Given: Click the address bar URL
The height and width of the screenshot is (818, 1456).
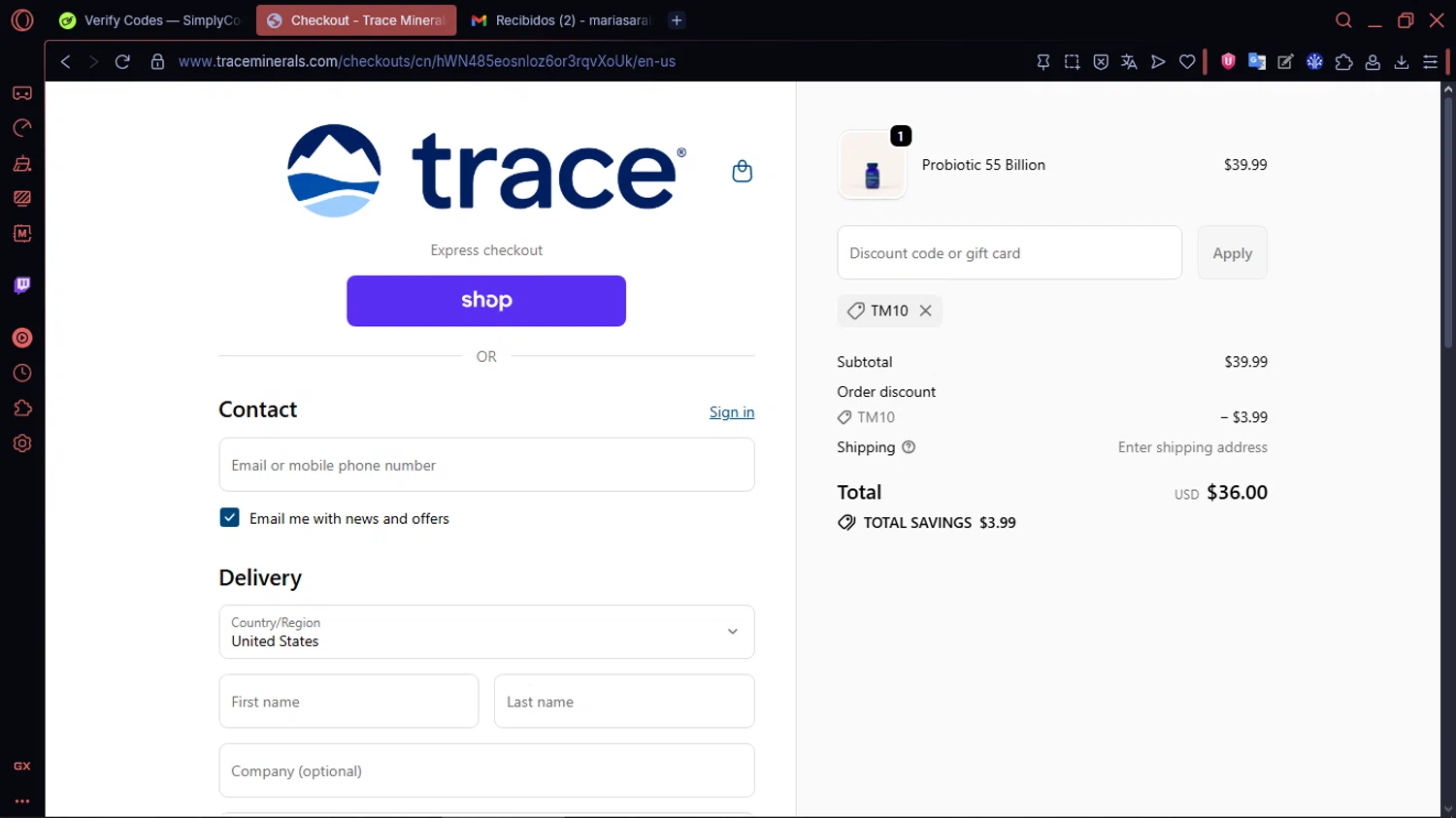Looking at the screenshot, I should (x=427, y=61).
